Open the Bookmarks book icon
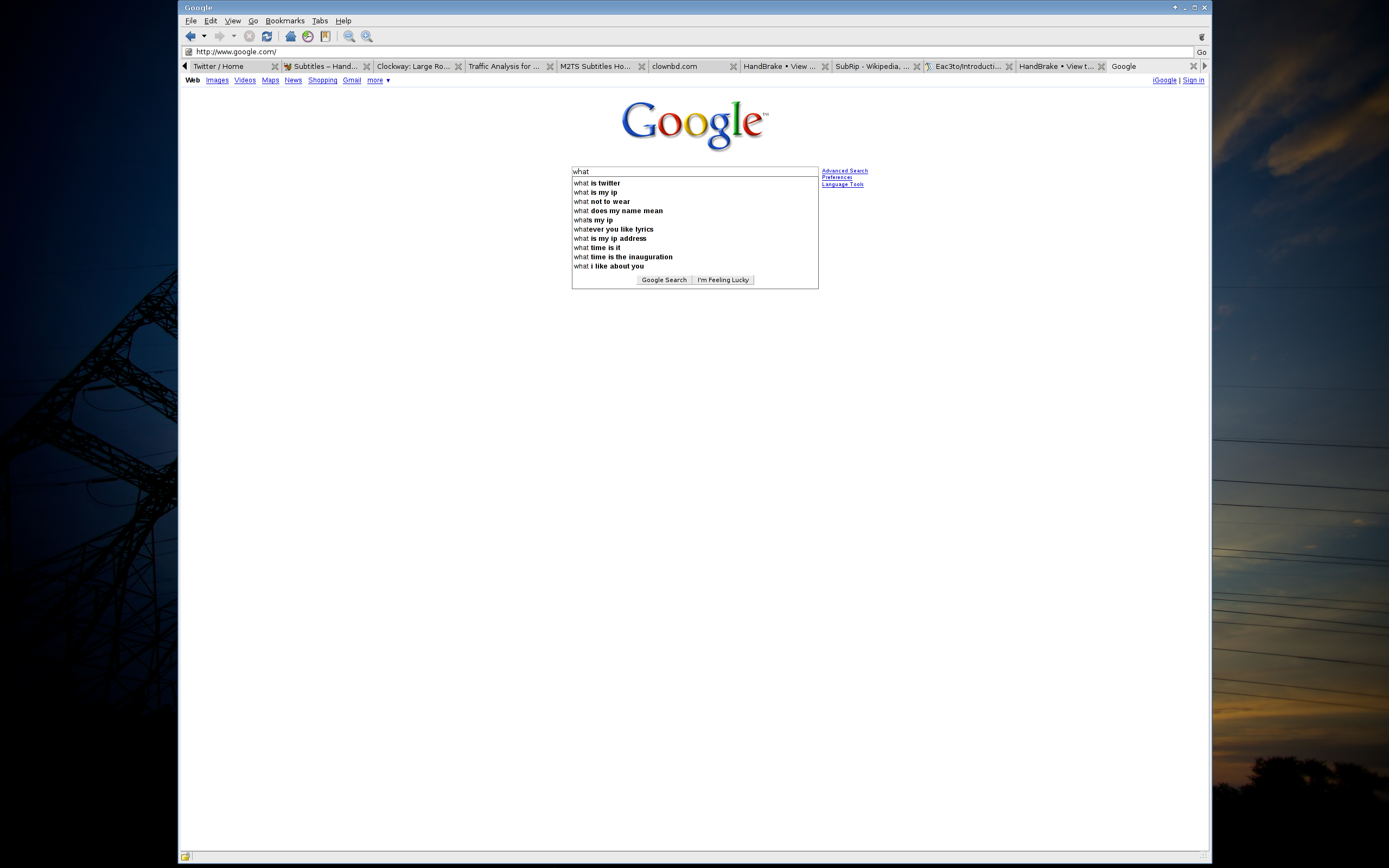 pyautogui.click(x=326, y=36)
